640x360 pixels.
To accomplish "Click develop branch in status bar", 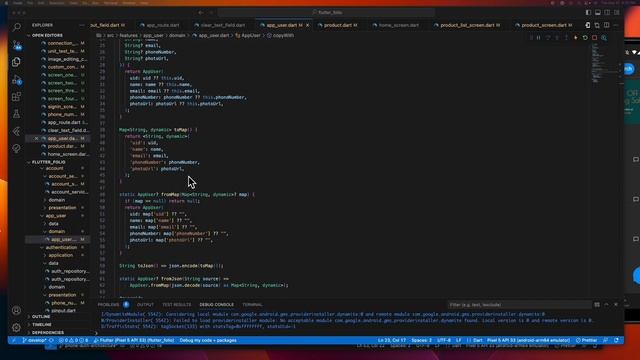I will tap(34, 340).
